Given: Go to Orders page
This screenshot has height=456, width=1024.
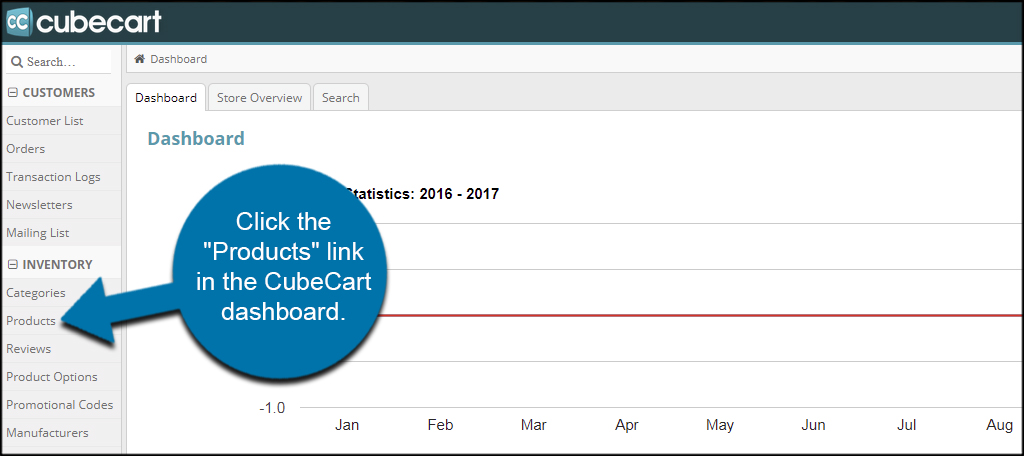Looking at the screenshot, I should [26, 149].
